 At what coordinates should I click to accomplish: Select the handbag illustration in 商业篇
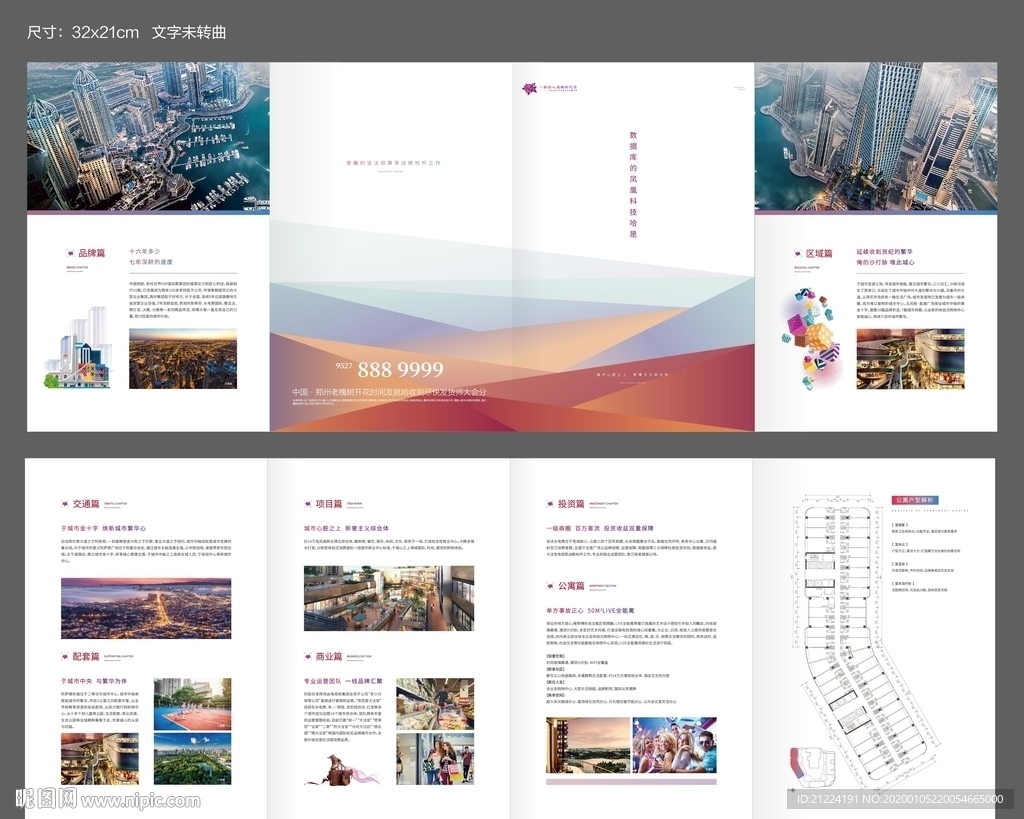343,769
